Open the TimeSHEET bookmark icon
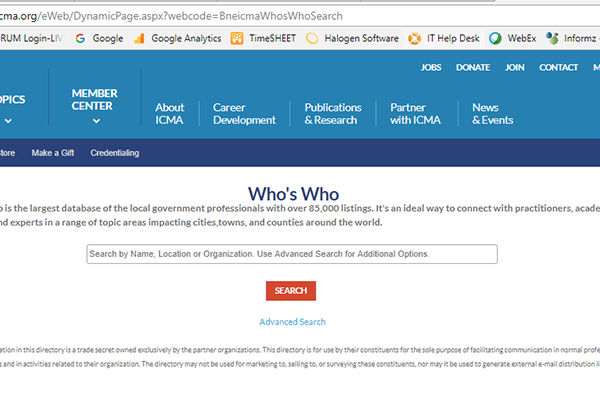 pyautogui.click(x=237, y=38)
